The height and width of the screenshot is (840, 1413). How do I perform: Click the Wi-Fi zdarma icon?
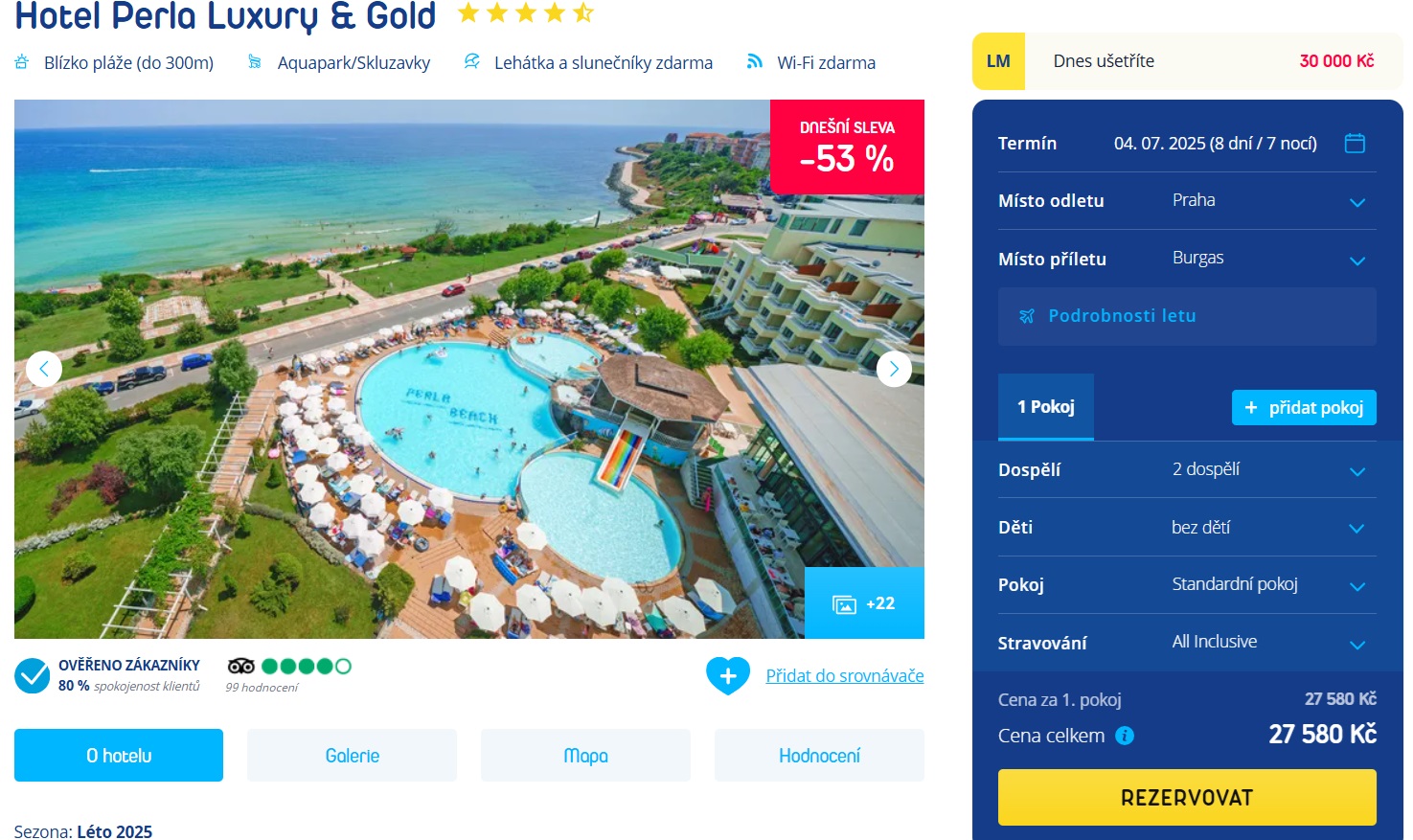pyautogui.click(x=755, y=61)
